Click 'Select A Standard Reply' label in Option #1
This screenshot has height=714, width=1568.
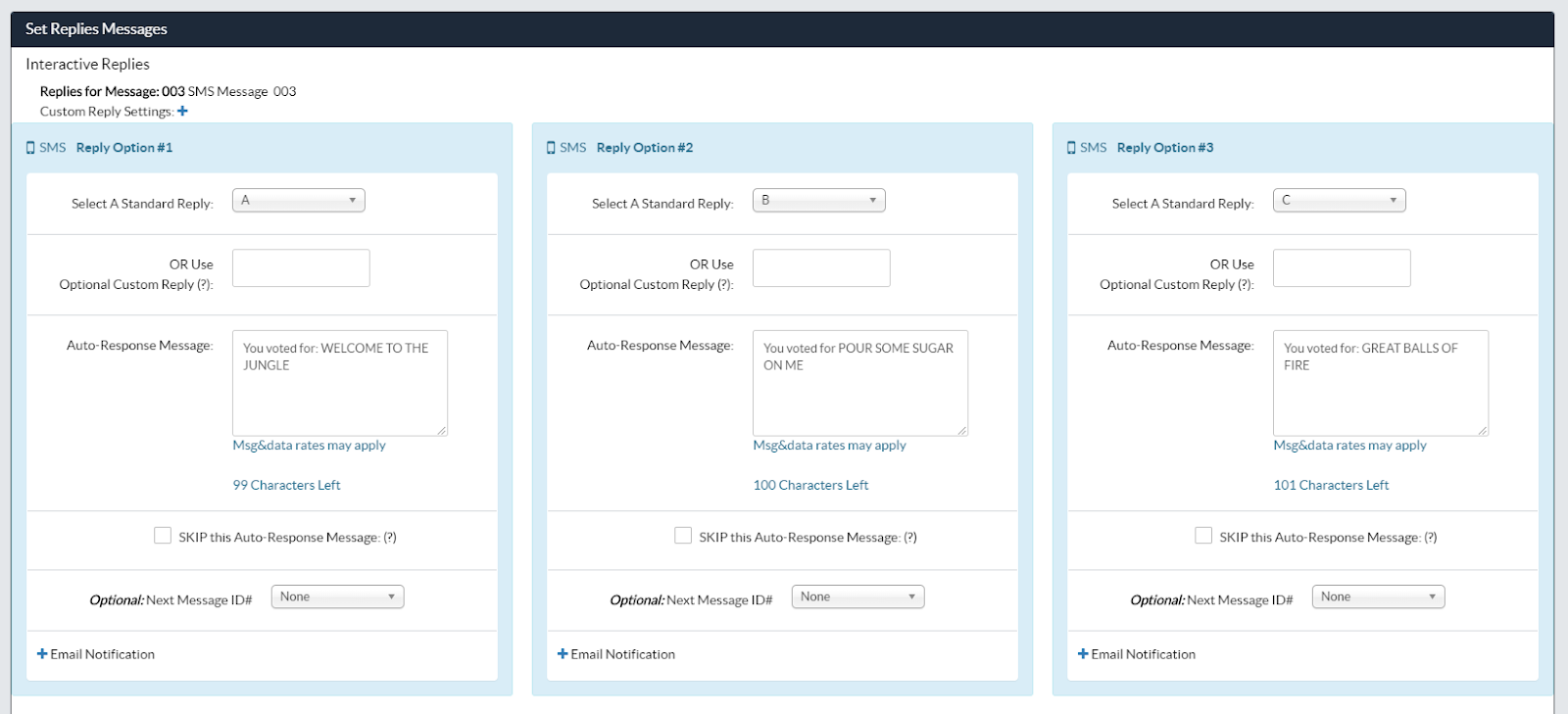click(142, 204)
